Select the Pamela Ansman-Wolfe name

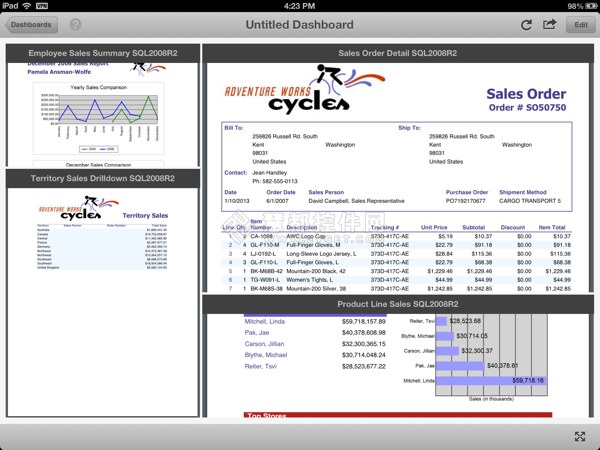pyautogui.click(x=59, y=72)
